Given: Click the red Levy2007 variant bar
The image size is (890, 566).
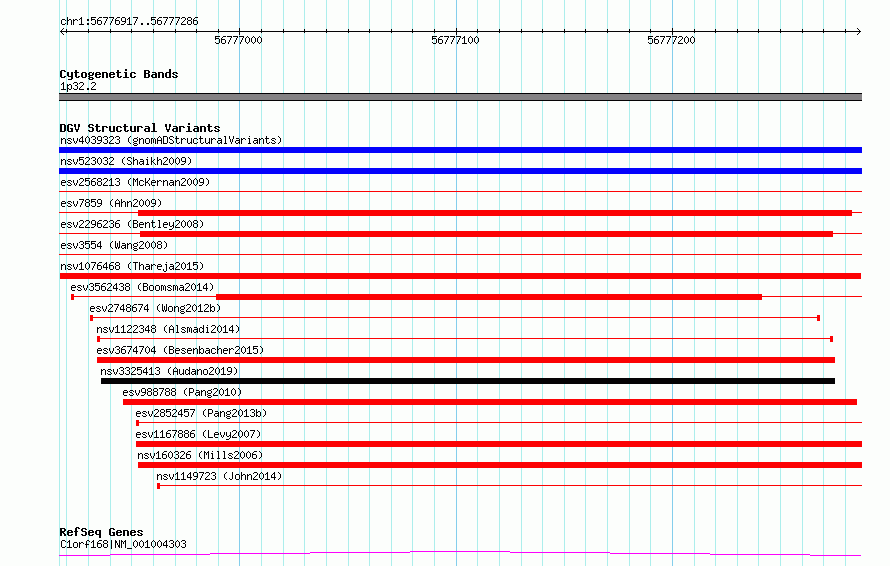Looking at the screenshot, I should [x=499, y=444].
